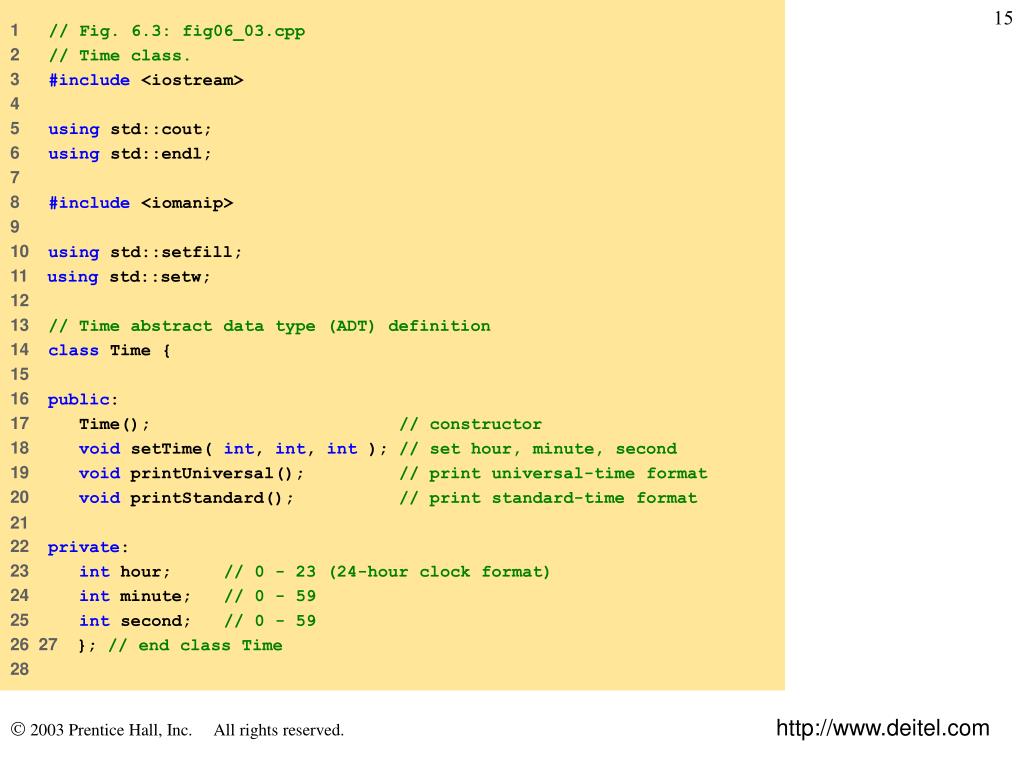
Task: Click the "using std::endl;" line
Action: point(130,154)
